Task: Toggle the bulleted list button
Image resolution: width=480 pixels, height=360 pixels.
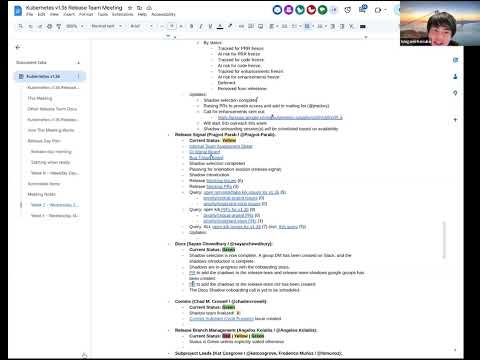Action: coord(307,26)
